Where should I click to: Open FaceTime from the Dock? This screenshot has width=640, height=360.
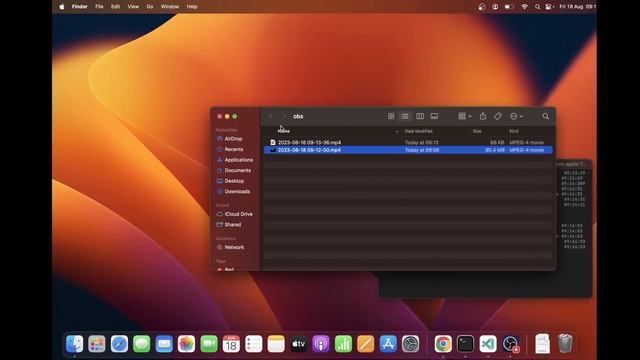tap(209, 344)
